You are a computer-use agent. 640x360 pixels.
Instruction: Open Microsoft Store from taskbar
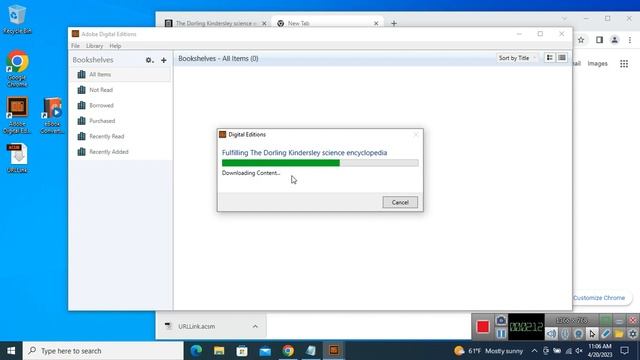[242, 351]
